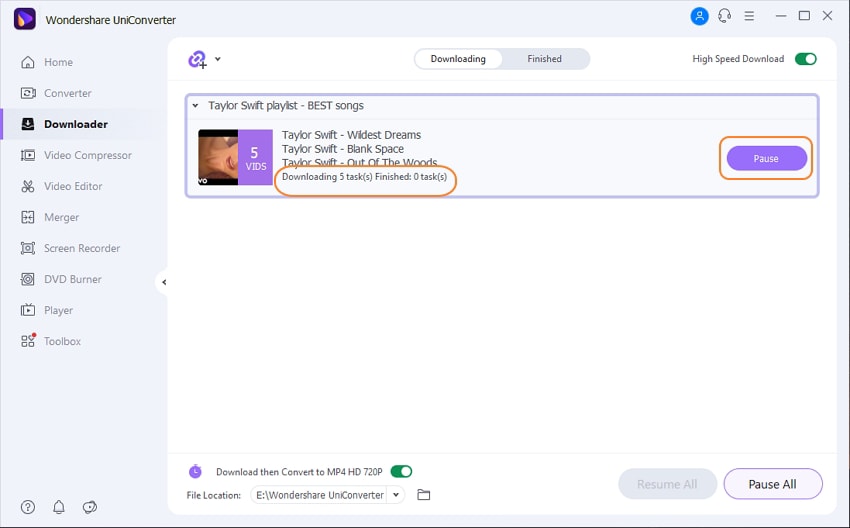Open the user account profile icon
Viewport: 850px width, 528px height.
click(699, 16)
